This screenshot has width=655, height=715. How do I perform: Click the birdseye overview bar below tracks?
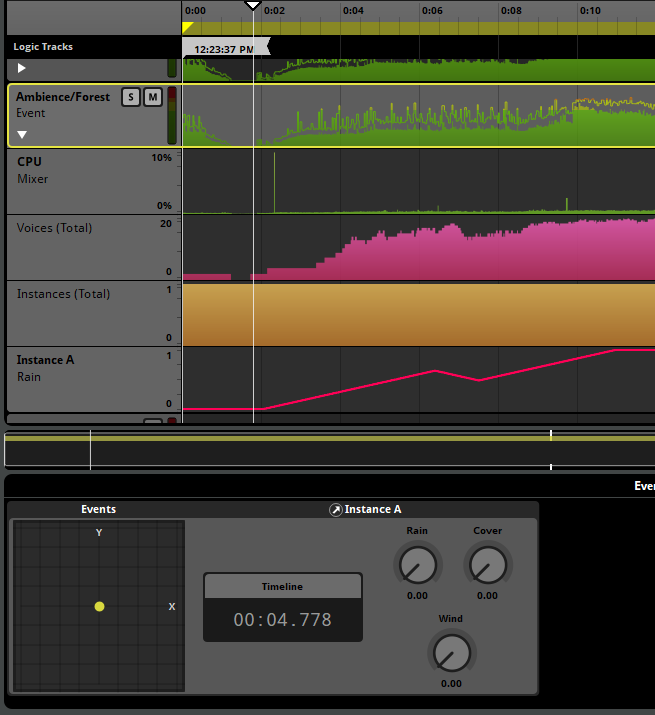click(x=330, y=451)
